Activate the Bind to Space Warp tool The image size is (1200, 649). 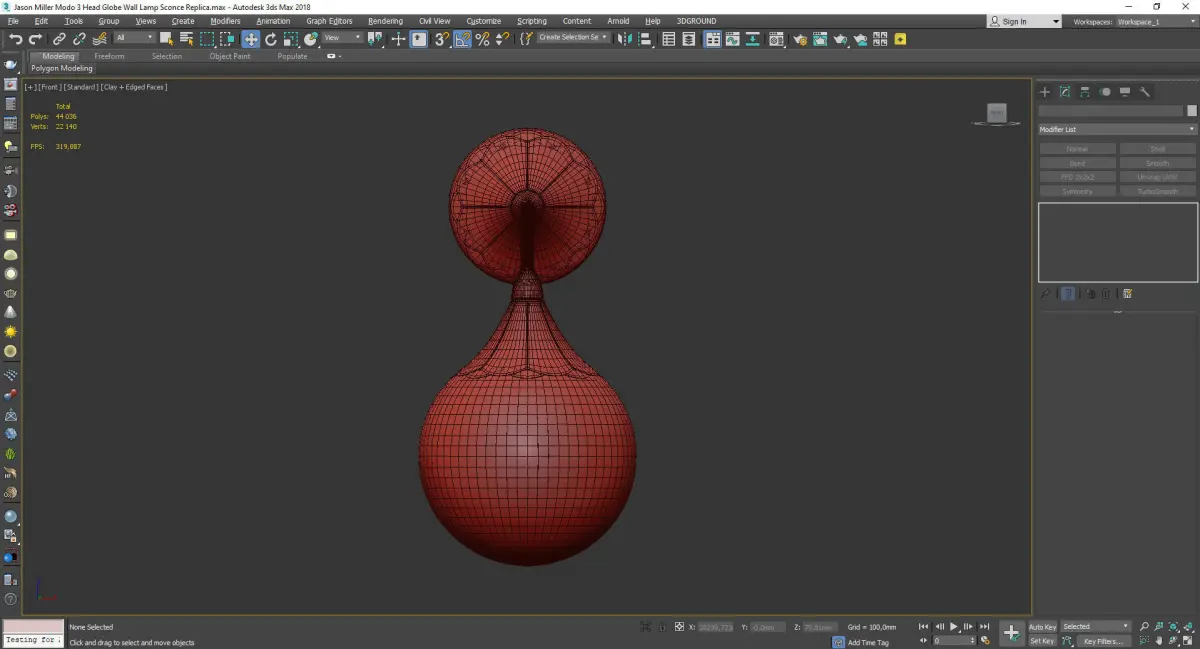tap(99, 39)
